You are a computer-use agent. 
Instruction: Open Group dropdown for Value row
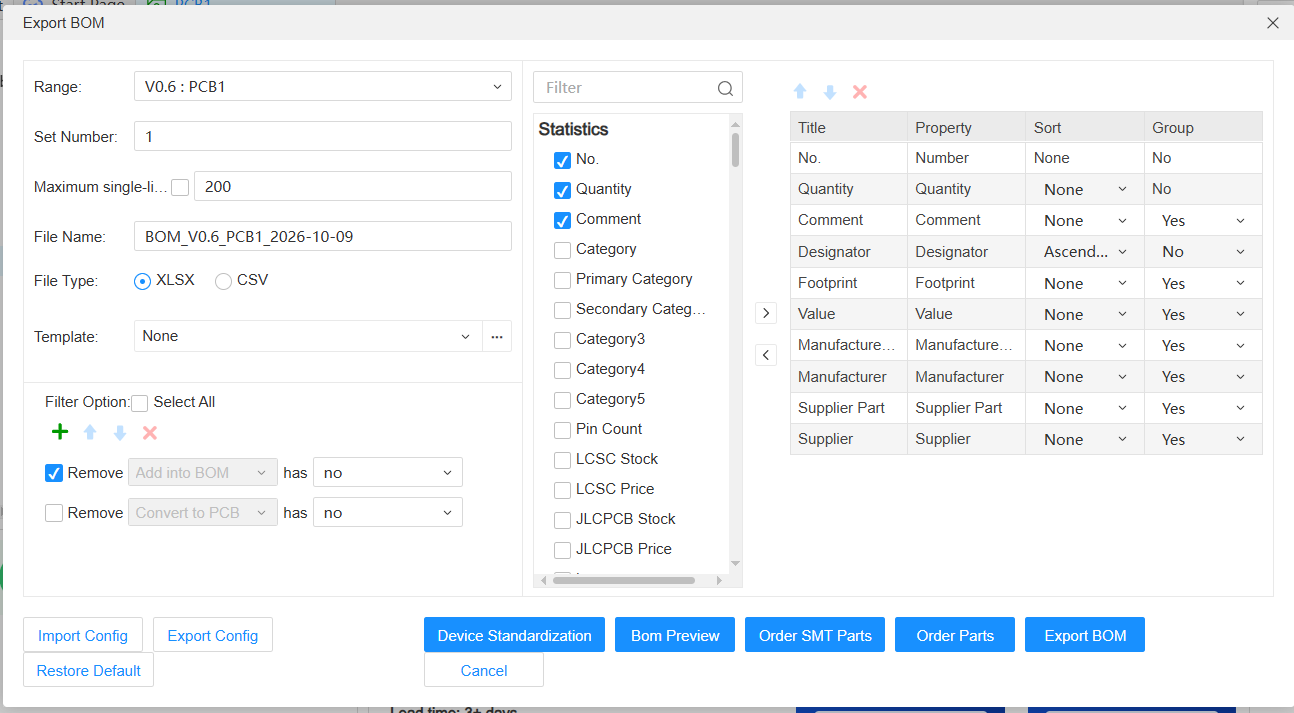(1203, 314)
